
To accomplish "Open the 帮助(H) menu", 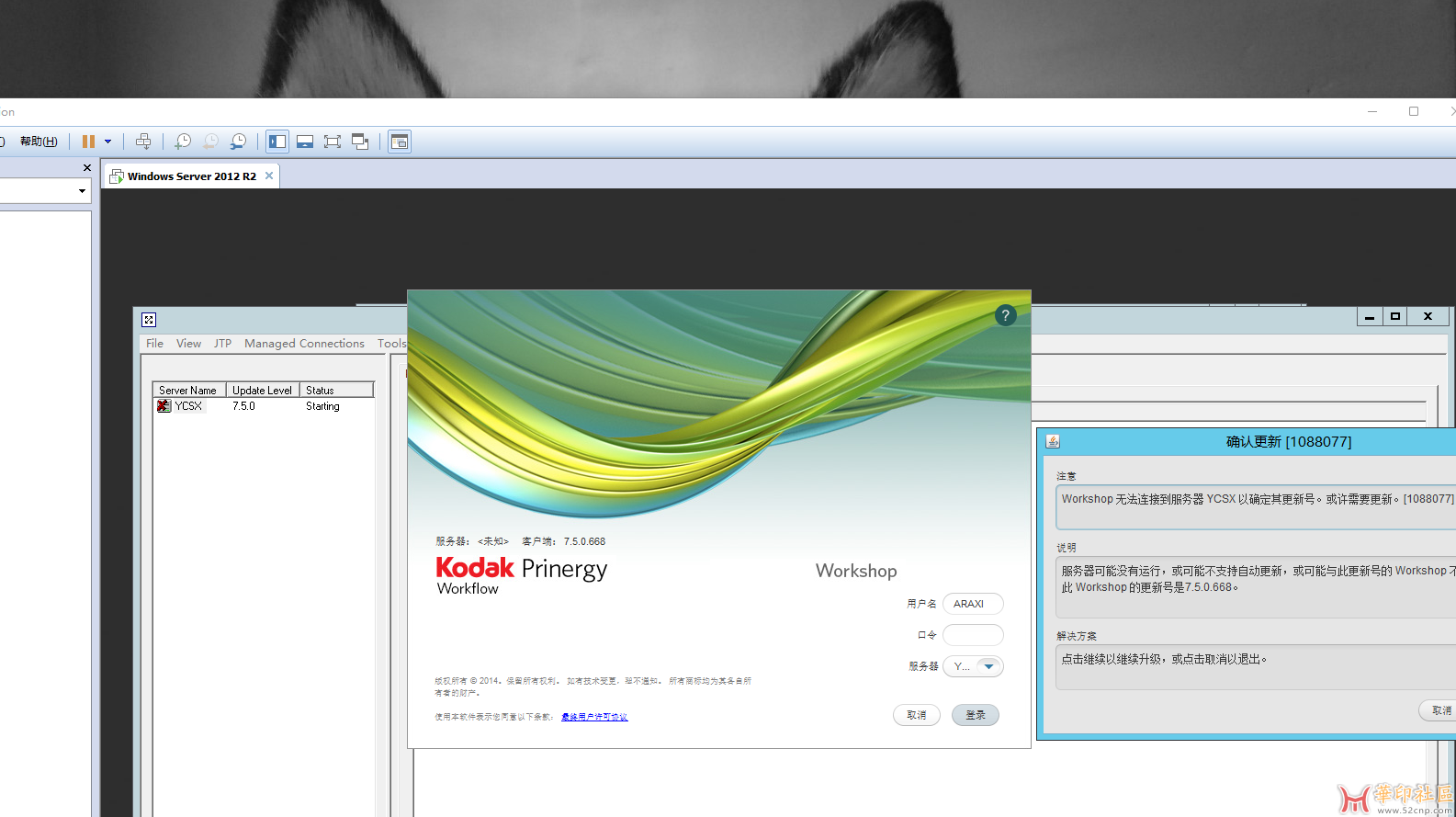I will (x=39, y=142).
